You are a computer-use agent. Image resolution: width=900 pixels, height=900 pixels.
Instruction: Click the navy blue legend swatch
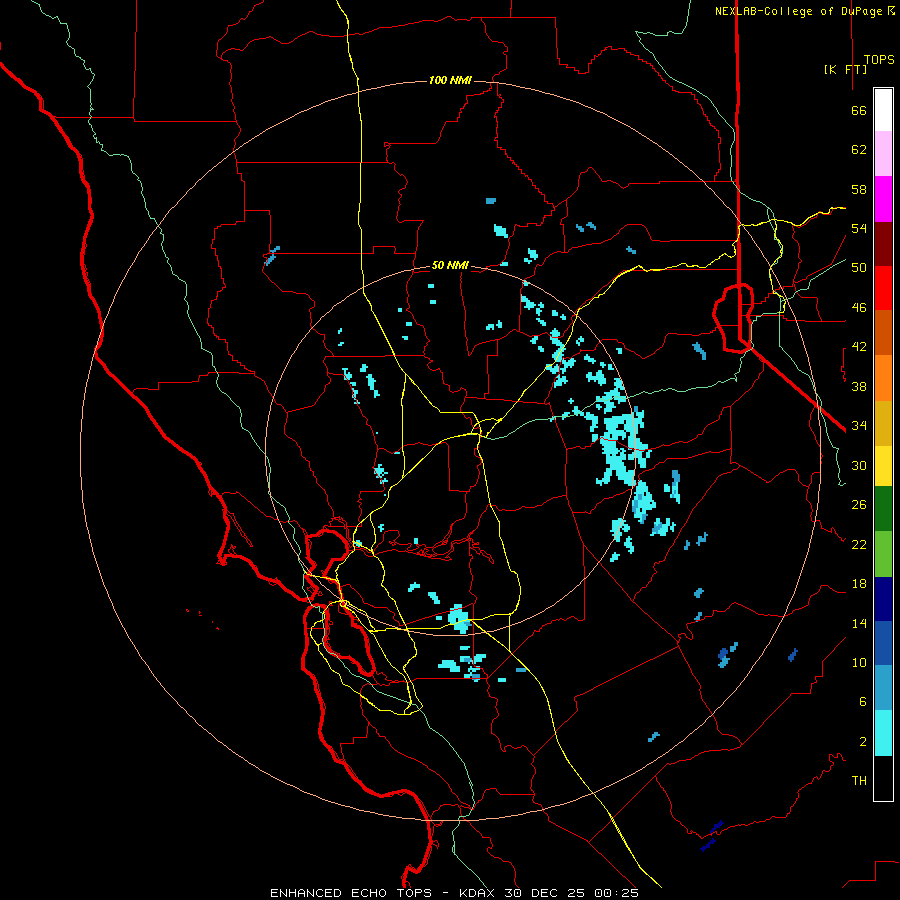pyautogui.click(x=883, y=599)
